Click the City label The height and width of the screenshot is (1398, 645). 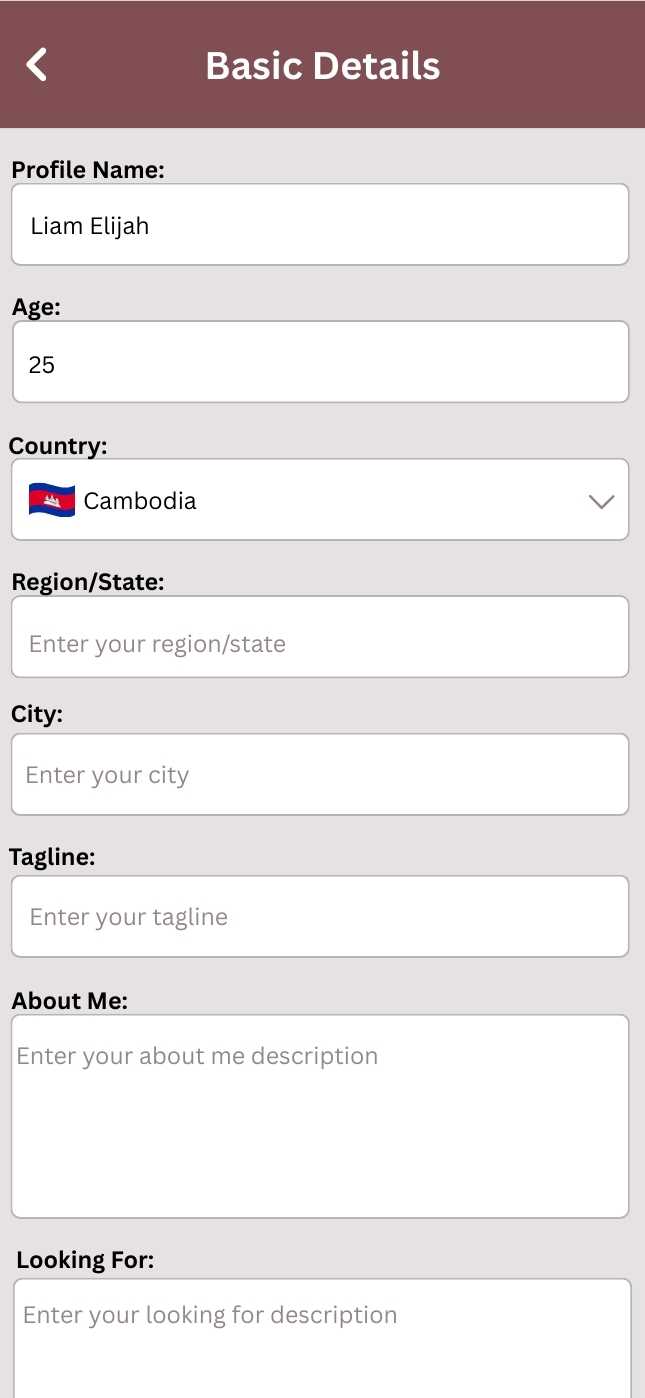pos(37,714)
